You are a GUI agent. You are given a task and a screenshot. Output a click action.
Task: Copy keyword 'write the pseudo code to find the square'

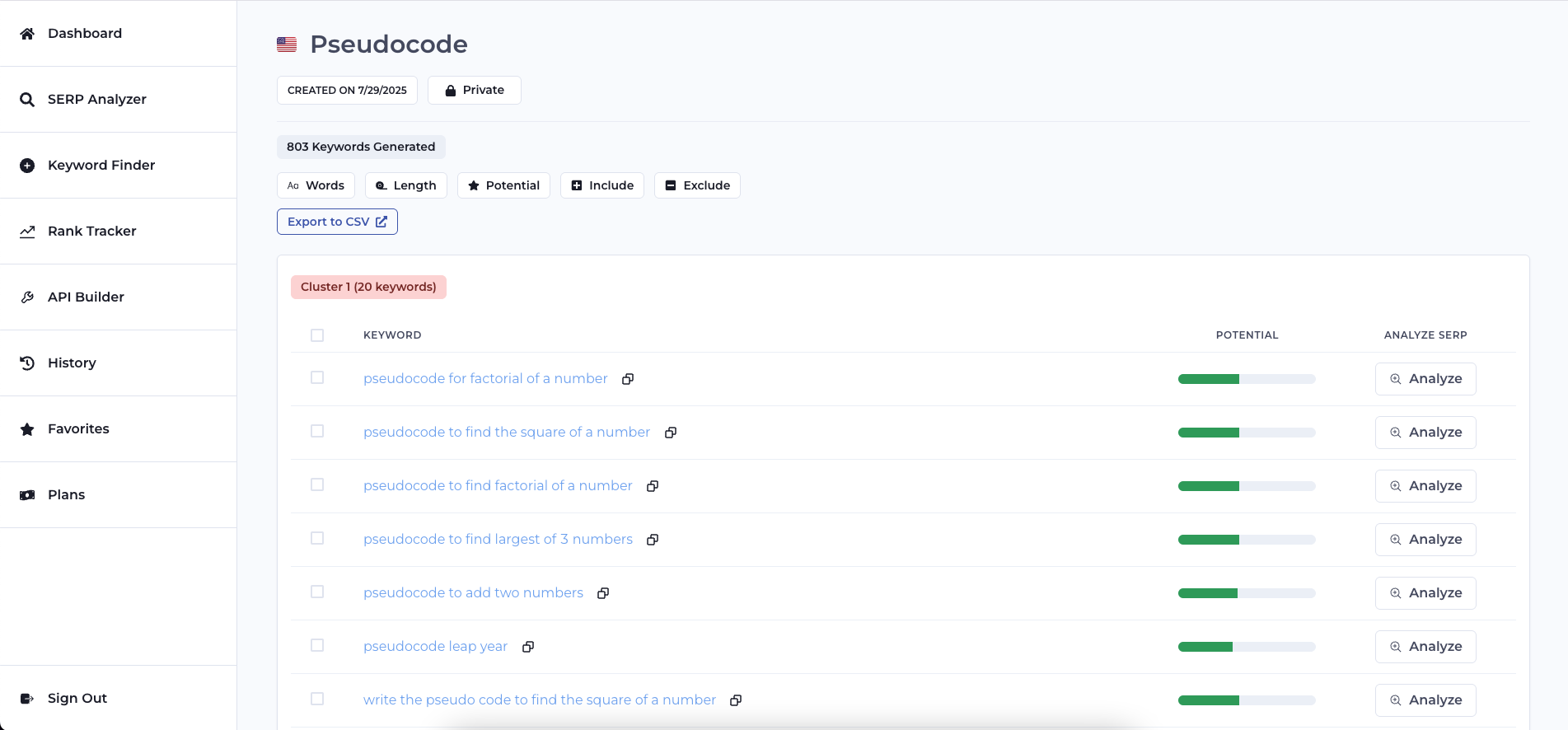click(736, 700)
